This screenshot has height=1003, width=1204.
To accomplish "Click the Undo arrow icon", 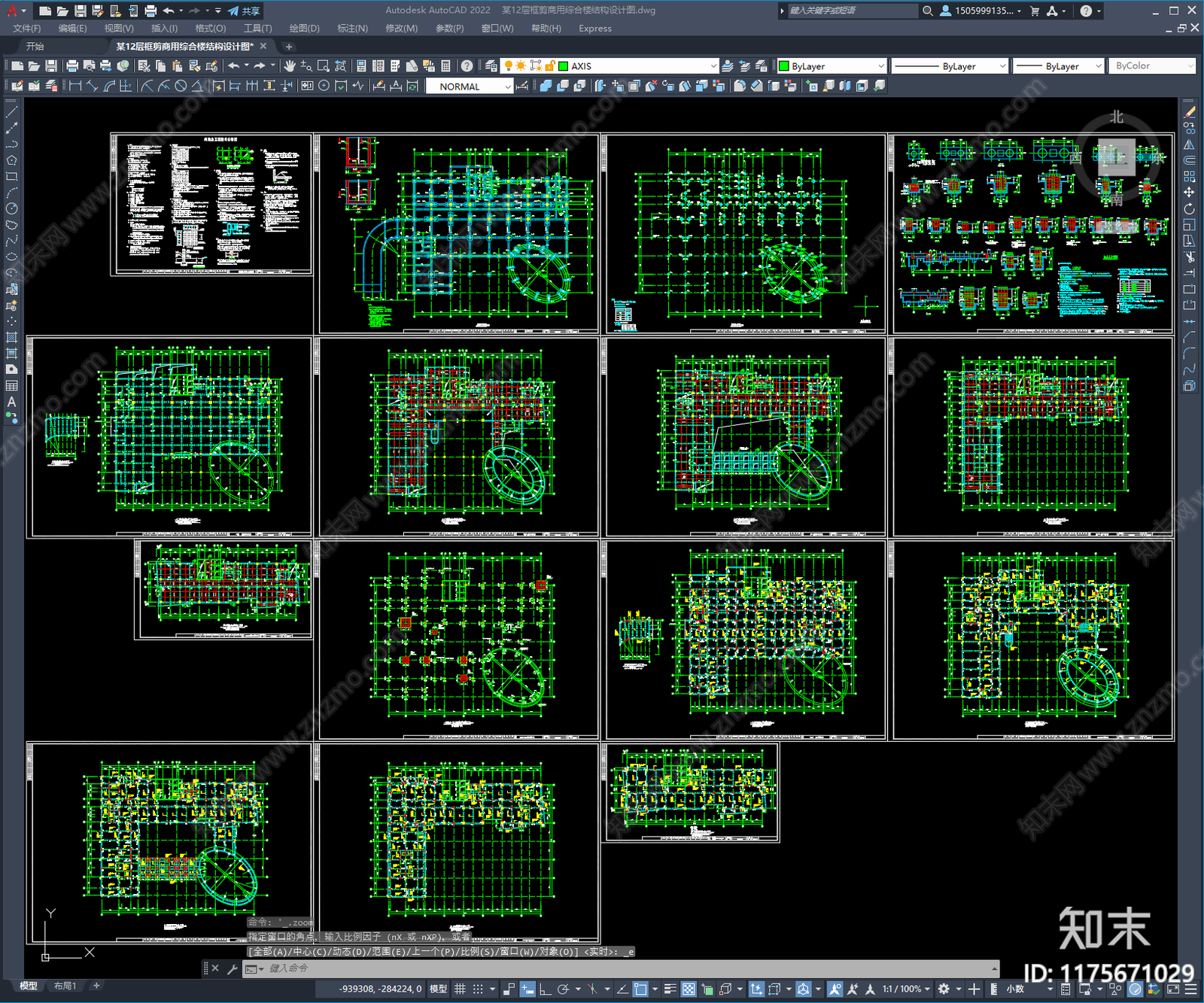I will [234, 66].
